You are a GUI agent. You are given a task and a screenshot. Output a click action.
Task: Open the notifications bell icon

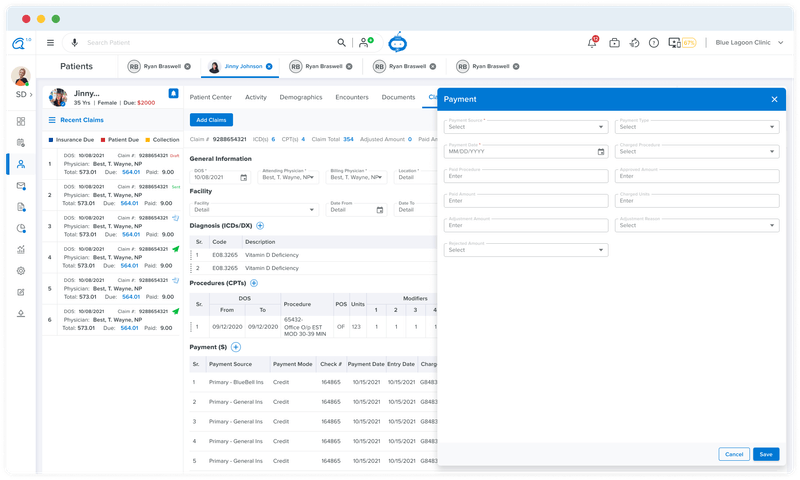pos(591,43)
